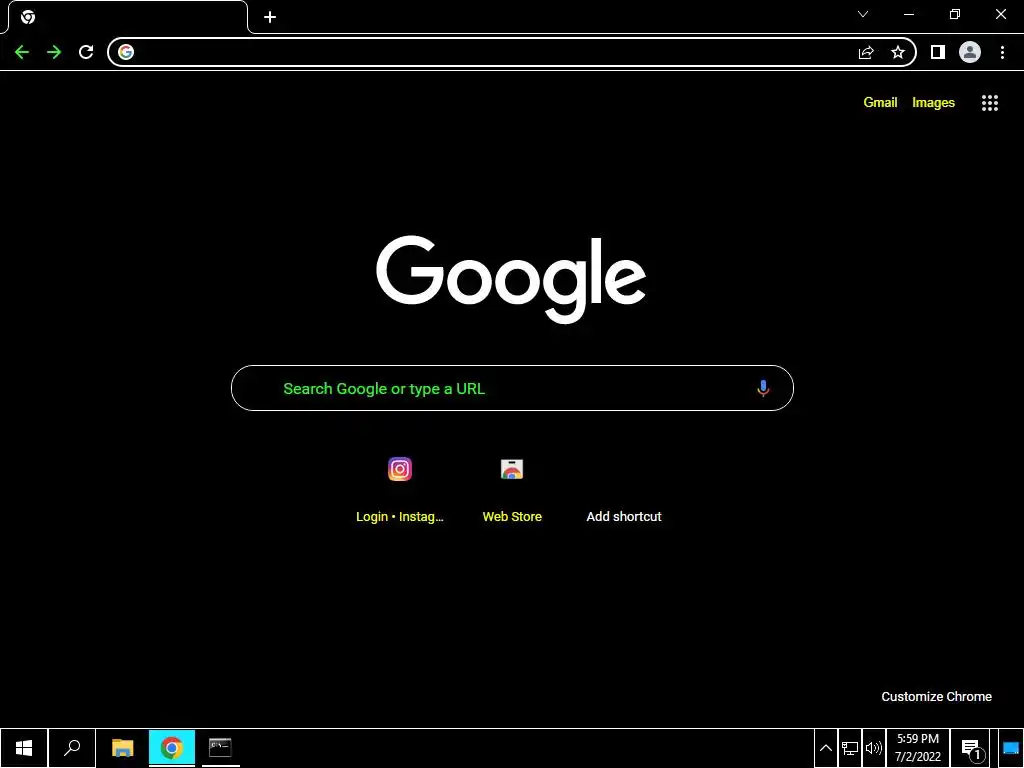Open the clock showing 5:59 PM
Image resolution: width=1024 pixels, height=768 pixels.
[918, 748]
